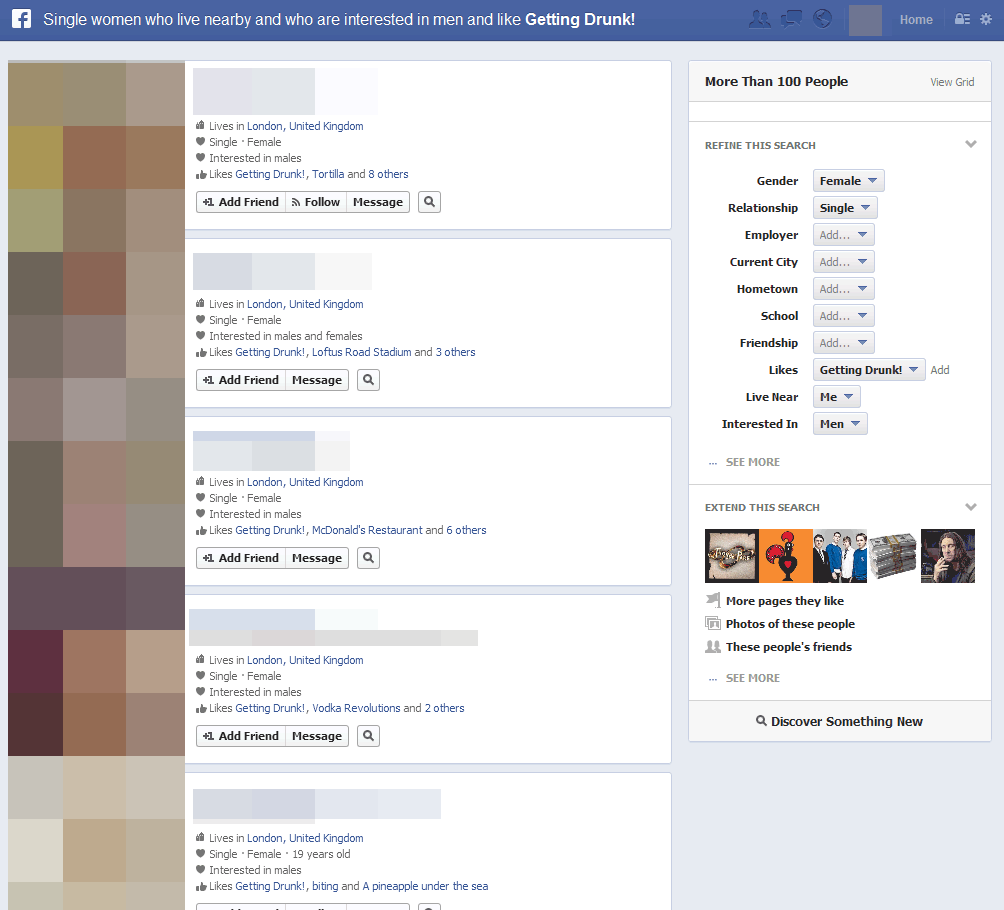Click flag icon next to More pages they like
Viewport: 1004px width, 910px height.
click(713, 600)
